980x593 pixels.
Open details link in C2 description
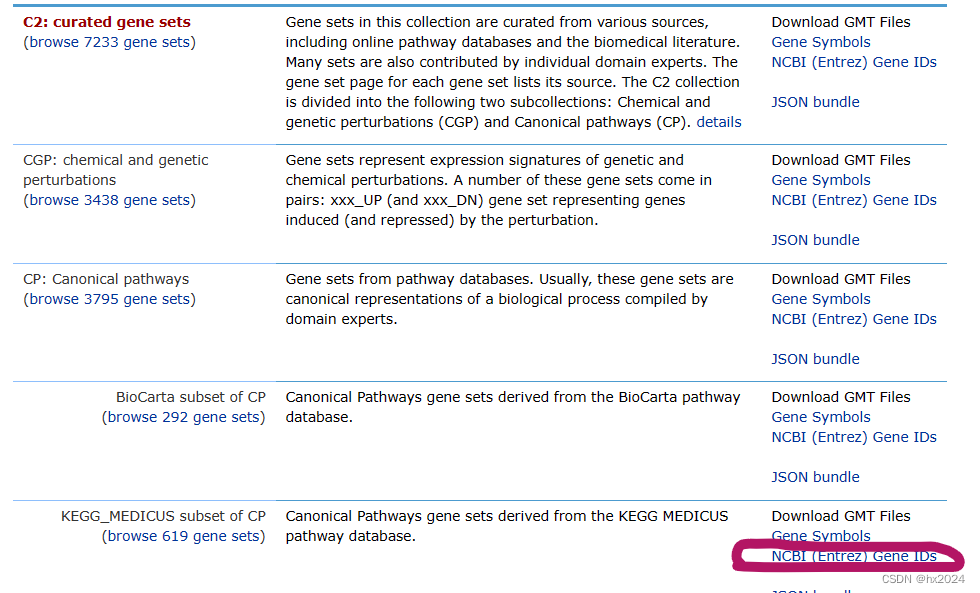click(719, 122)
